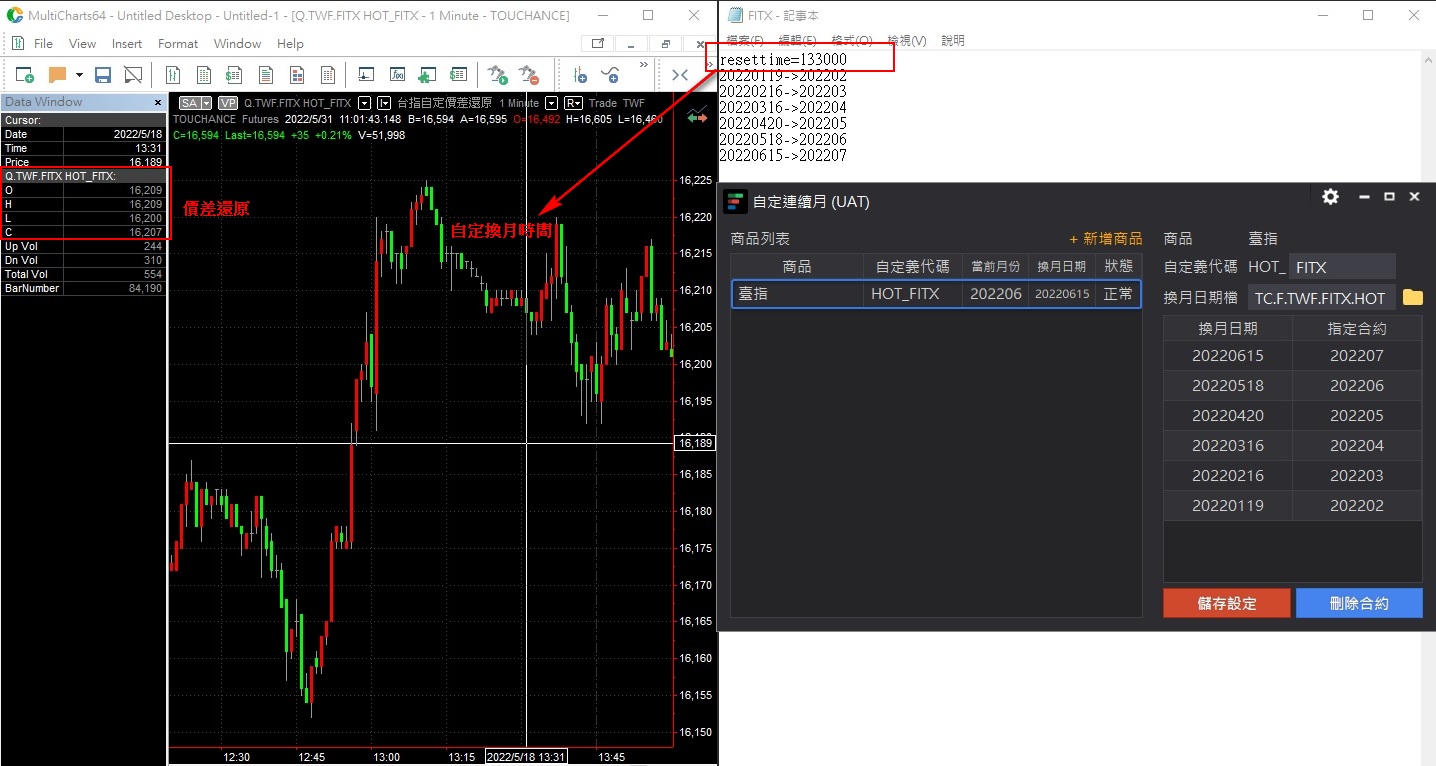Click the robot arm auto trading stop icon

[x=529, y=75]
